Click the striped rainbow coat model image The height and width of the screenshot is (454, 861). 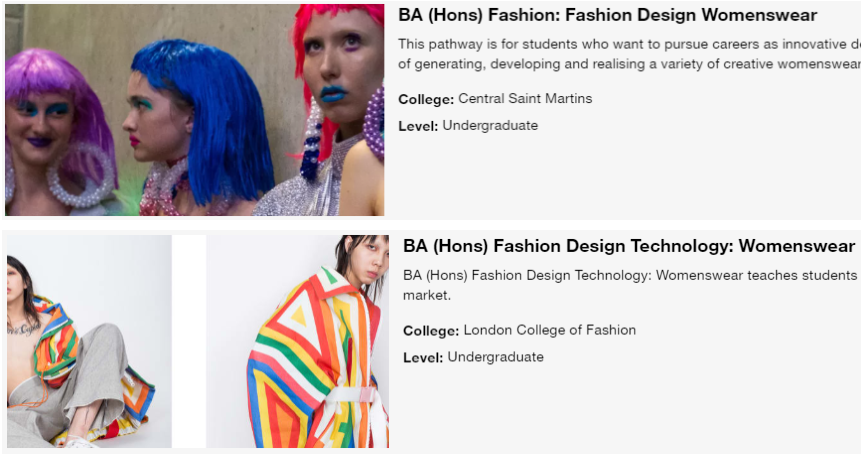[298, 341]
